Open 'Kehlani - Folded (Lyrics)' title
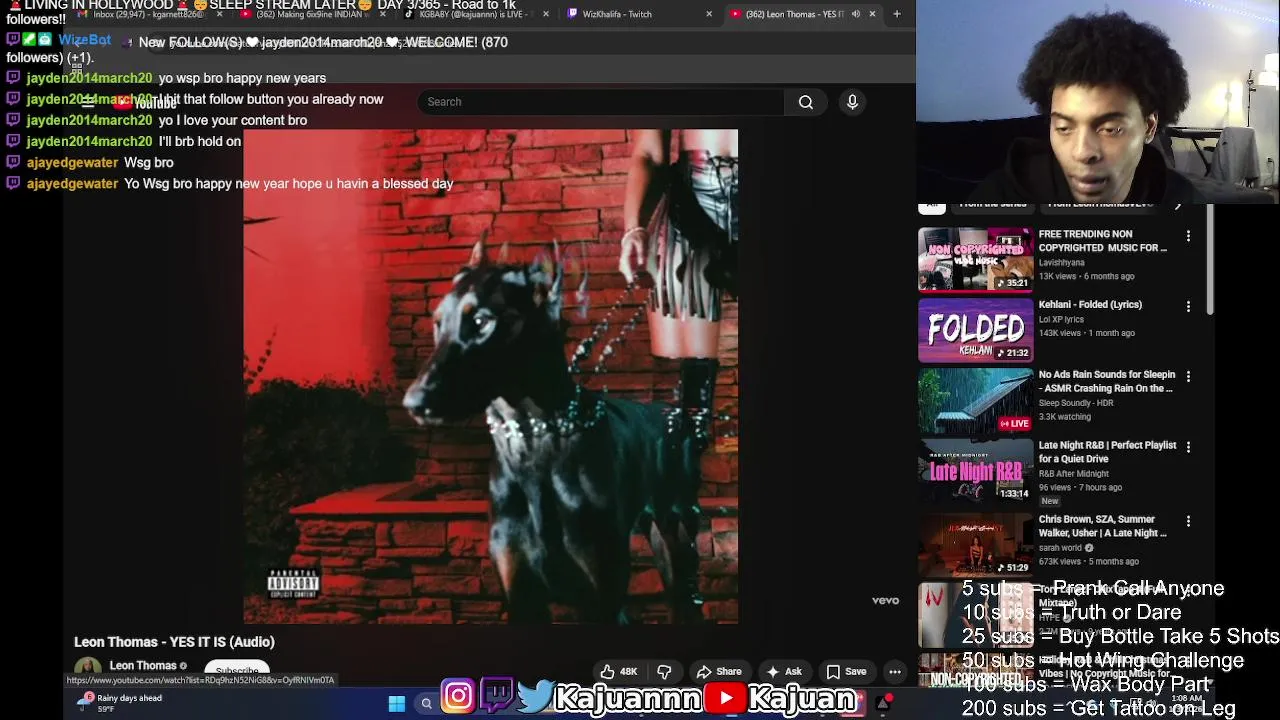 click(x=1090, y=305)
